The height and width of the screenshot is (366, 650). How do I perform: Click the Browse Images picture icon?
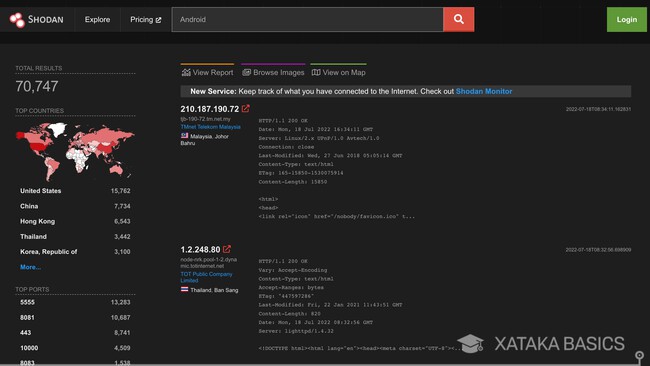pyautogui.click(x=247, y=73)
